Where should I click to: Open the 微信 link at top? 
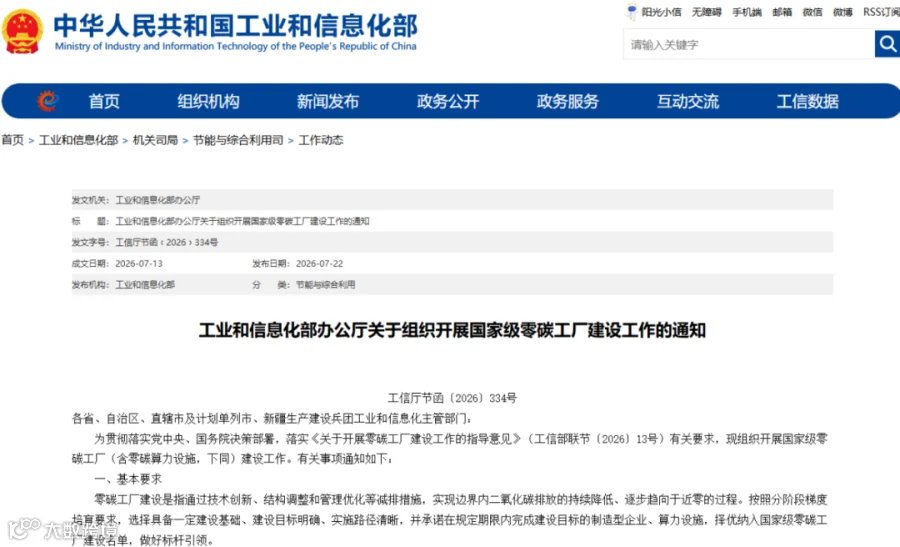tap(812, 12)
